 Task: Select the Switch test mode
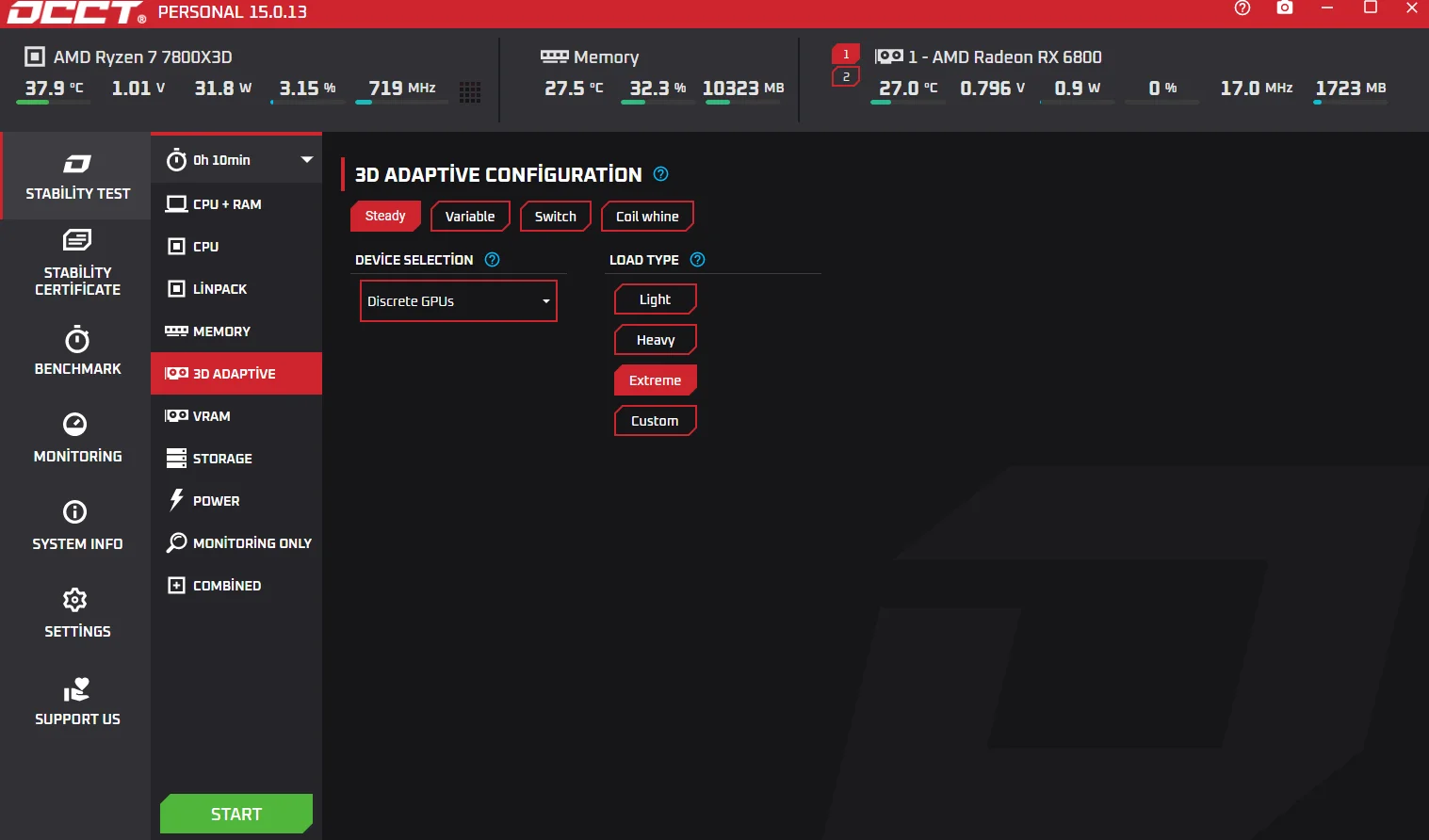[556, 216]
